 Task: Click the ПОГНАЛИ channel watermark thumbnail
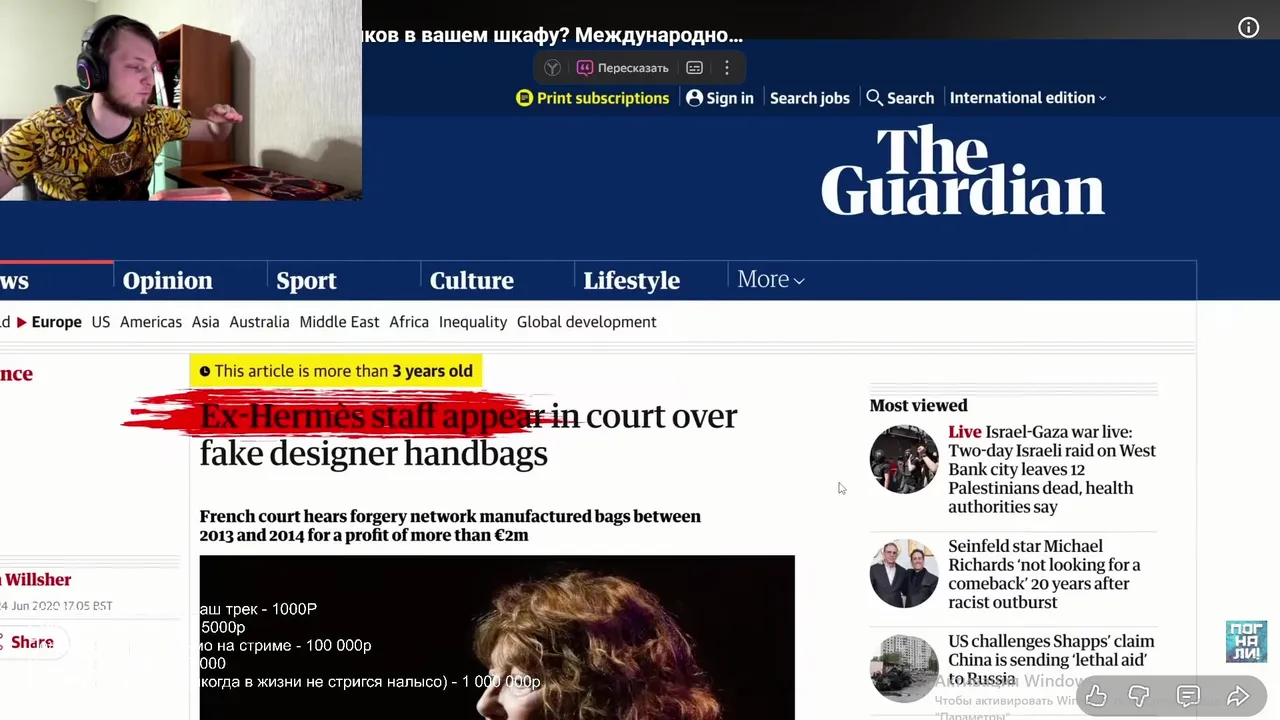click(x=1246, y=641)
